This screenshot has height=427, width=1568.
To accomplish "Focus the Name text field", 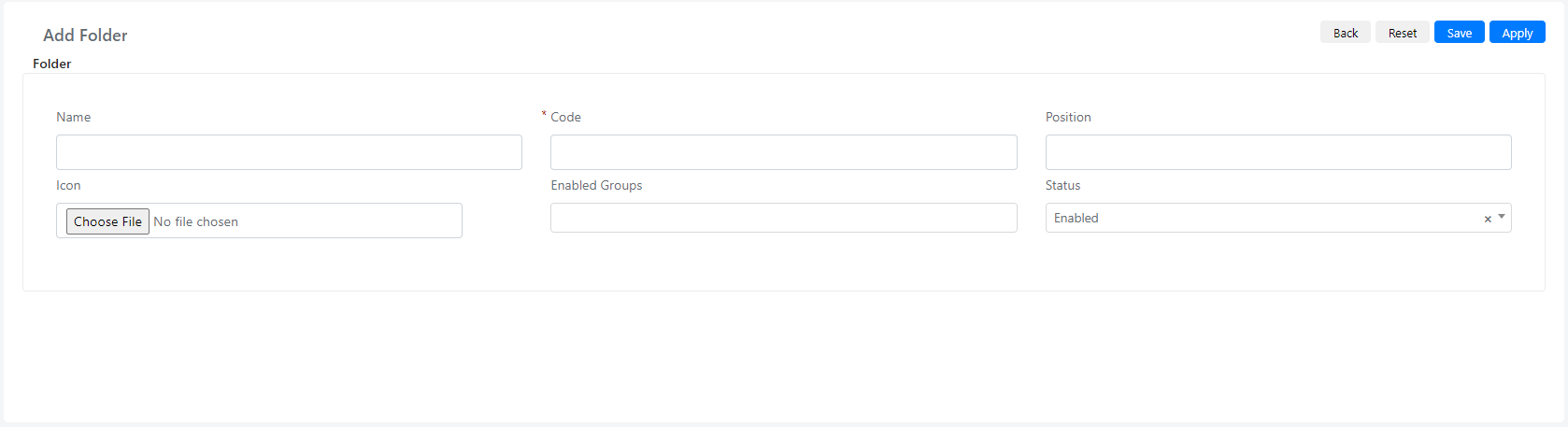I will coord(289,152).
